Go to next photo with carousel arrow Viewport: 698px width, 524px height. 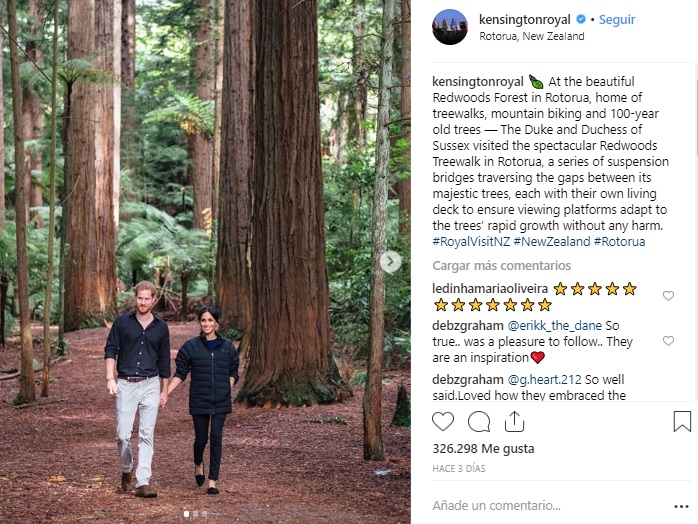click(391, 262)
